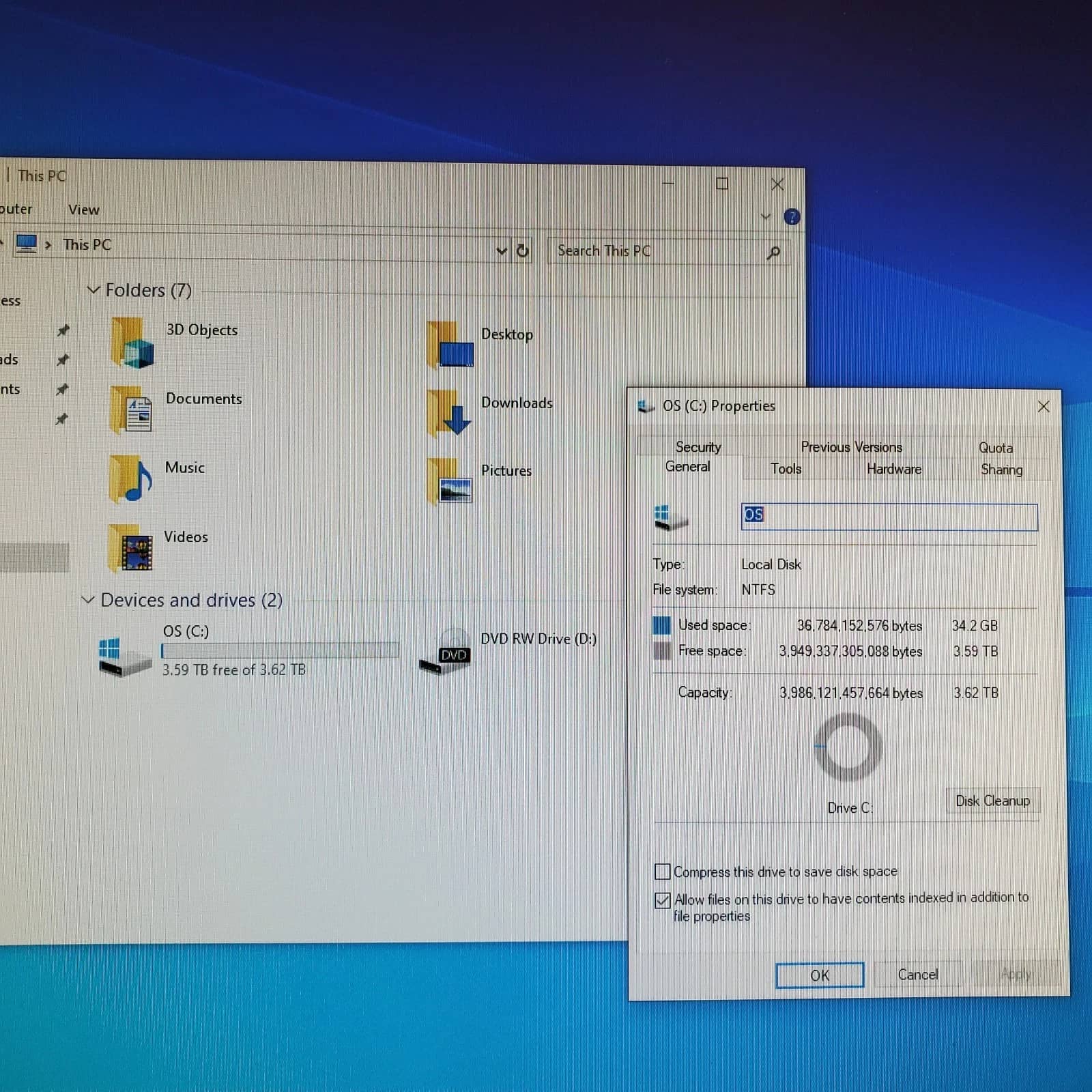Click the 3.62 TB capacity value

[x=976, y=693]
